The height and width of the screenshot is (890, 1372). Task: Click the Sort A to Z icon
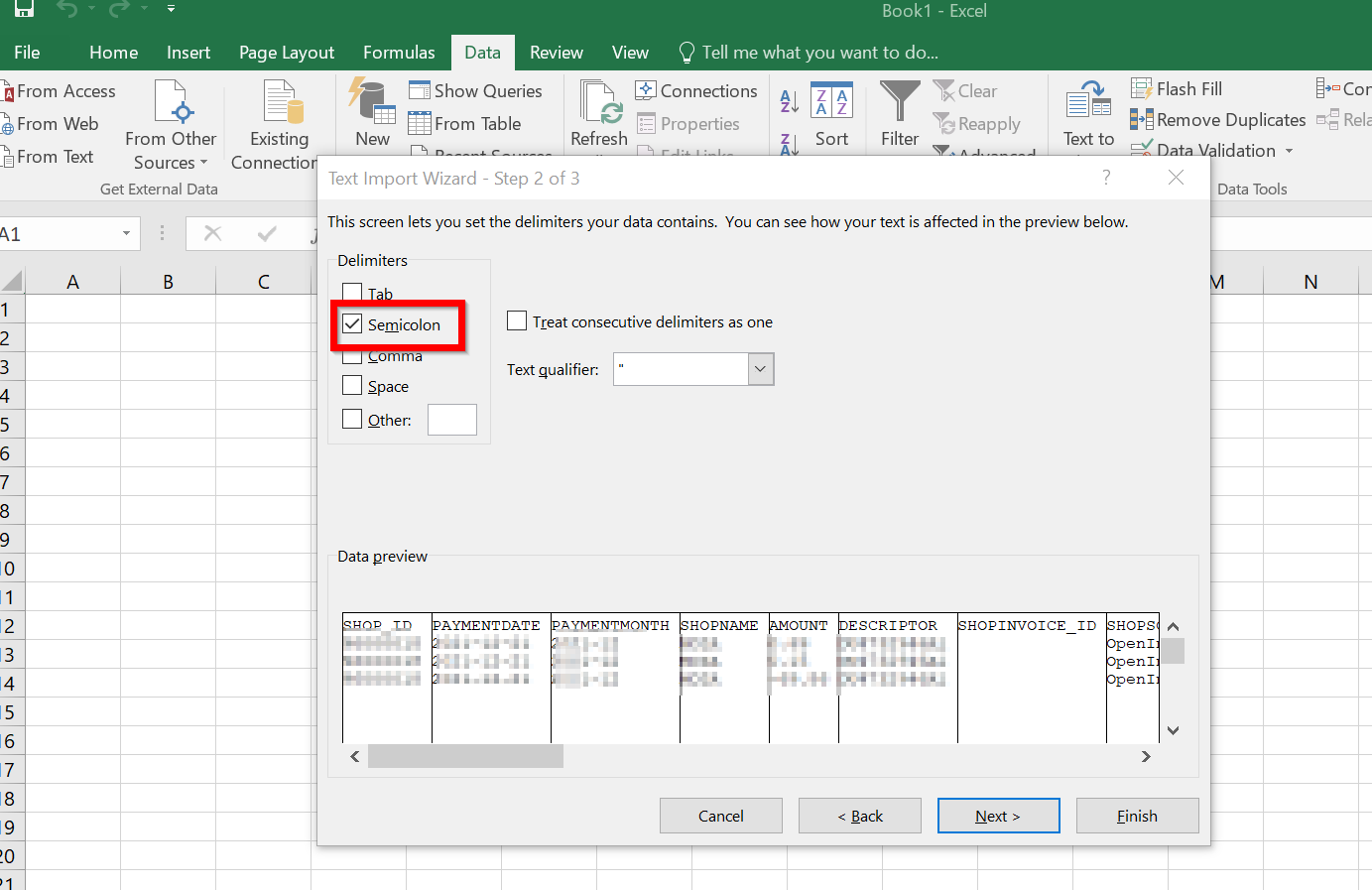pos(790,101)
